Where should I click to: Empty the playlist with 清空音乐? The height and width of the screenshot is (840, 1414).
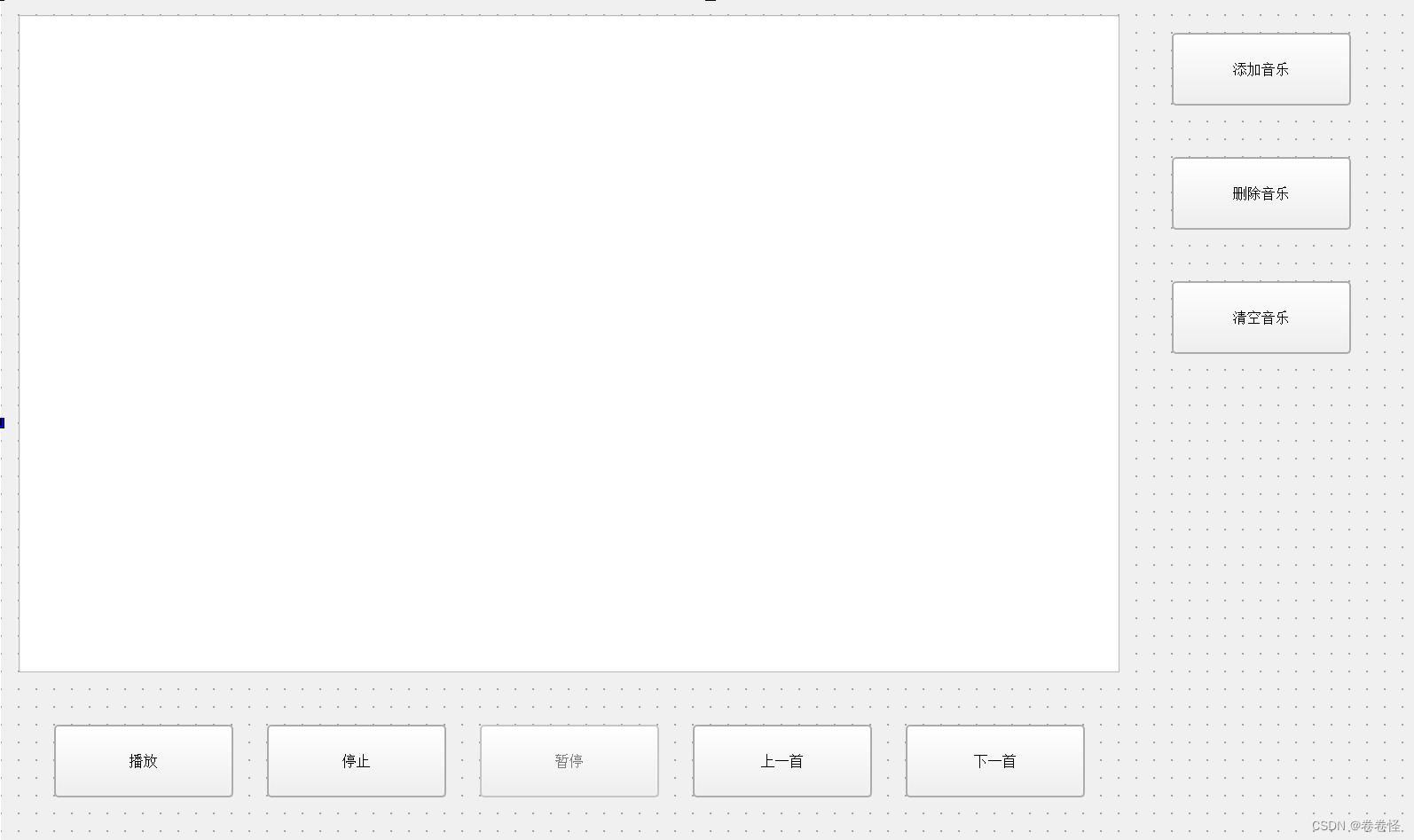click(x=1261, y=318)
